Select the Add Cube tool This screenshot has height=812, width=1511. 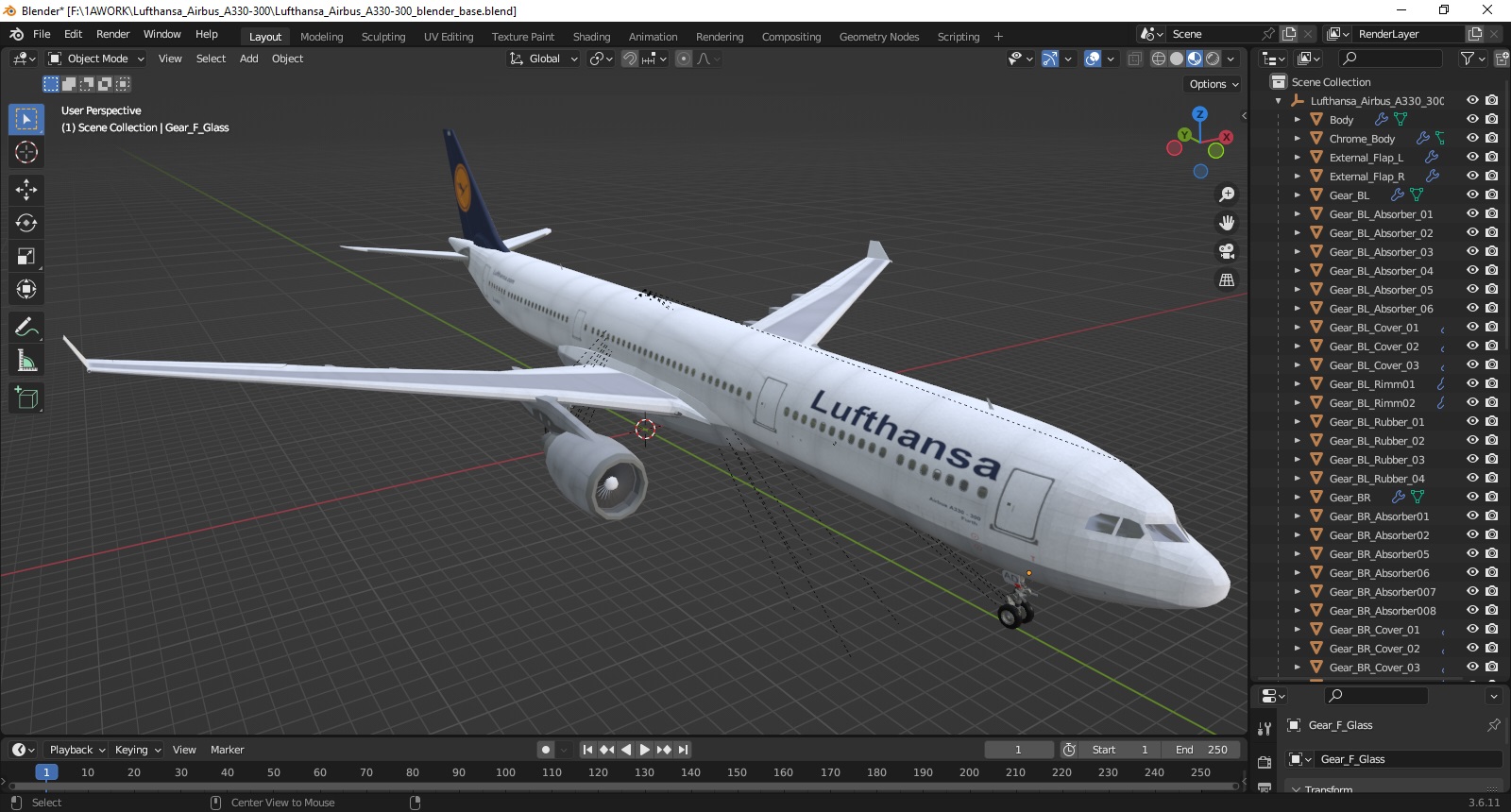pos(26,398)
